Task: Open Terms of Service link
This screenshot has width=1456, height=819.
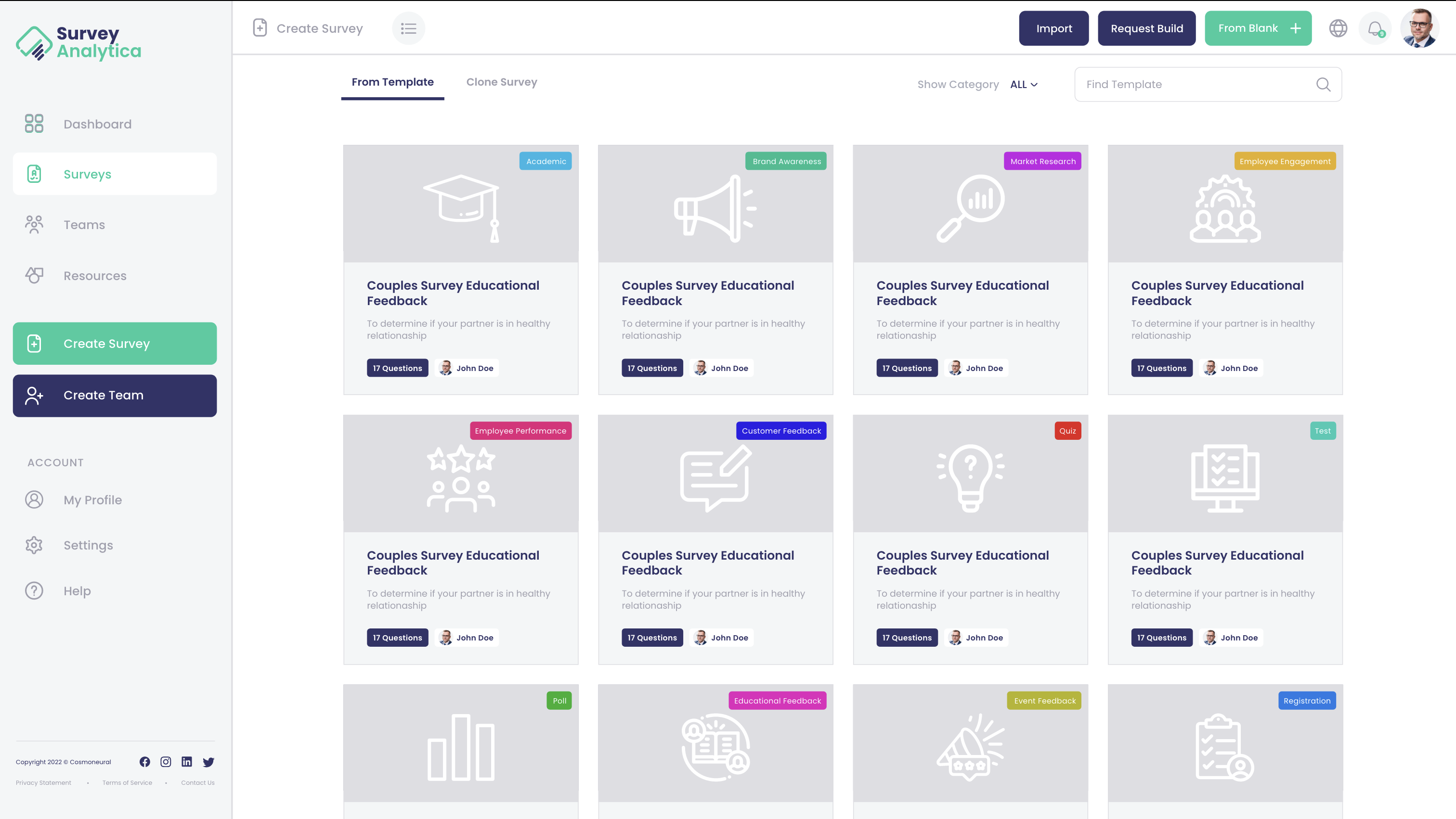Action: click(127, 783)
